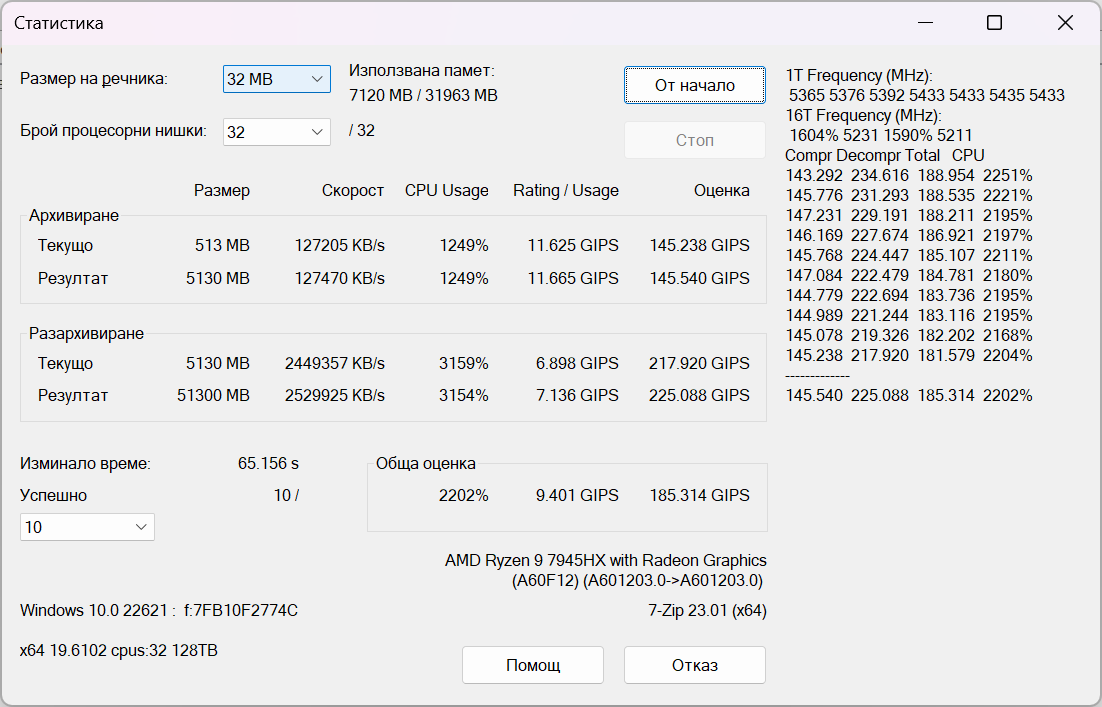Click the 'Изминало време:' label
Image resolution: width=1102 pixels, height=707 pixels.
point(85,464)
